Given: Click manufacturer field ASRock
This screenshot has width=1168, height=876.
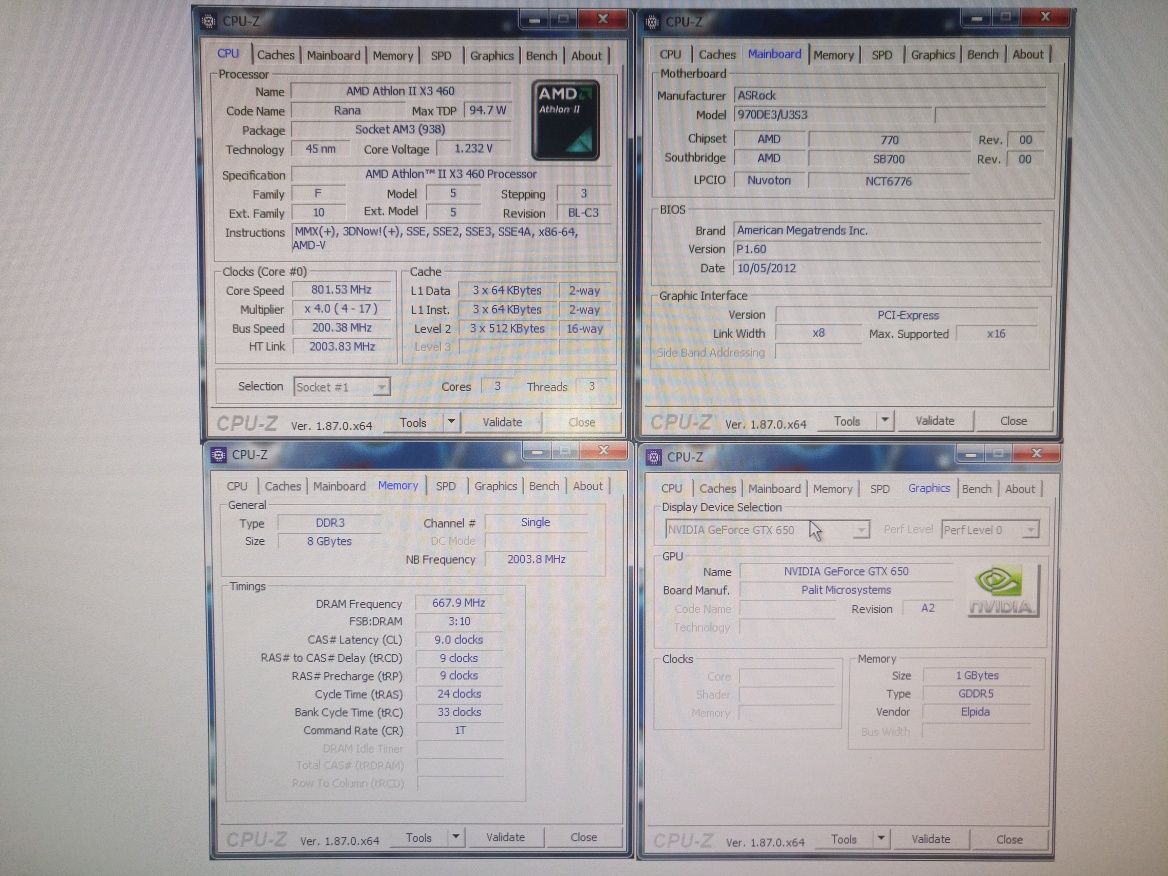Looking at the screenshot, I should (890, 95).
